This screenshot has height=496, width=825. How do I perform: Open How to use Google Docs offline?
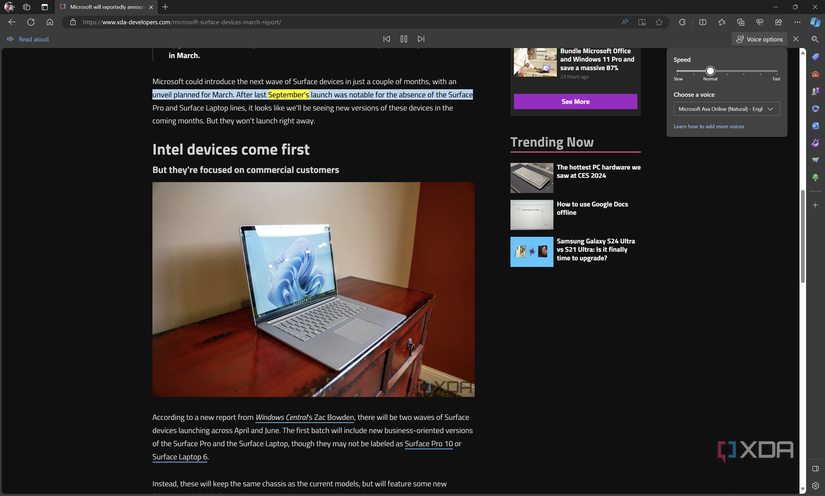coord(592,208)
